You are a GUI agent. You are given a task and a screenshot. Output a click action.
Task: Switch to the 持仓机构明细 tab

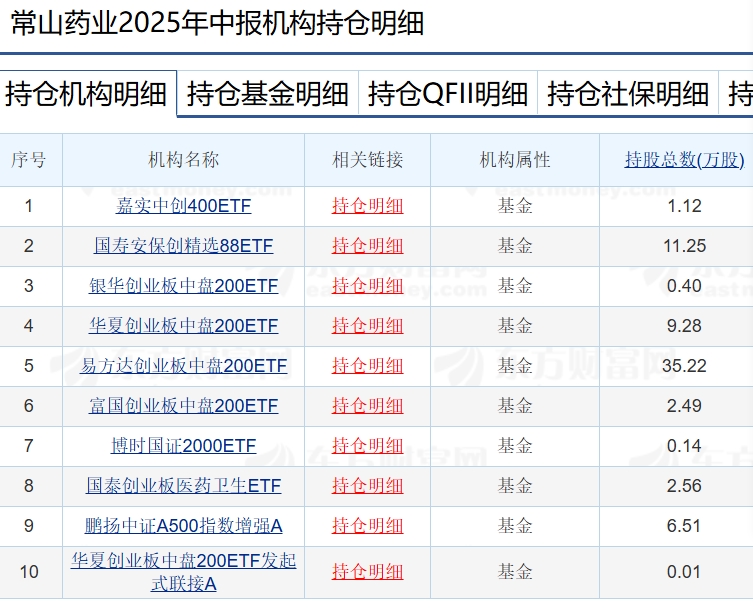[x=86, y=94]
